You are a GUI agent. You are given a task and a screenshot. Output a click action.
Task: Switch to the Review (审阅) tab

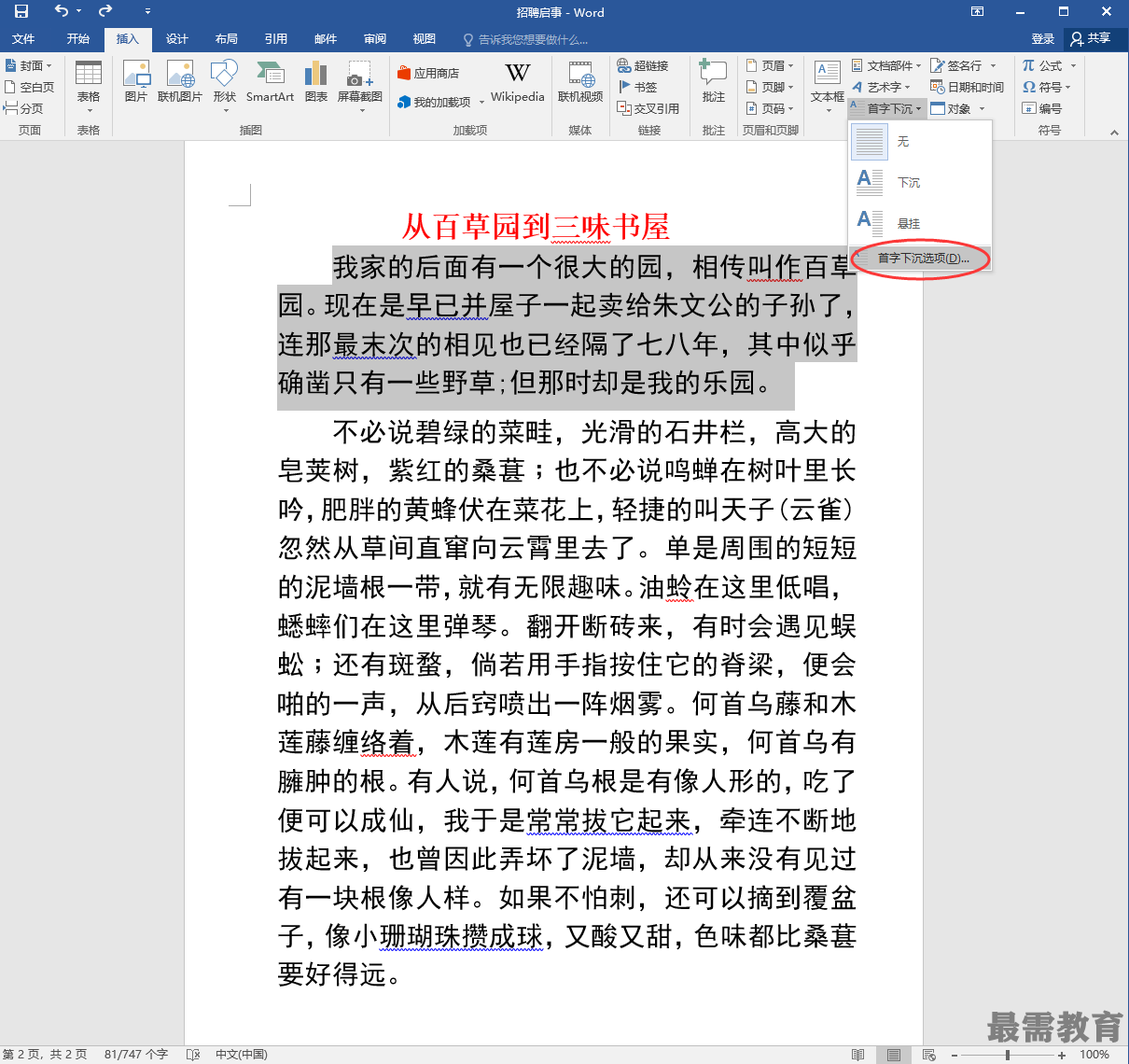tap(375, 38)
